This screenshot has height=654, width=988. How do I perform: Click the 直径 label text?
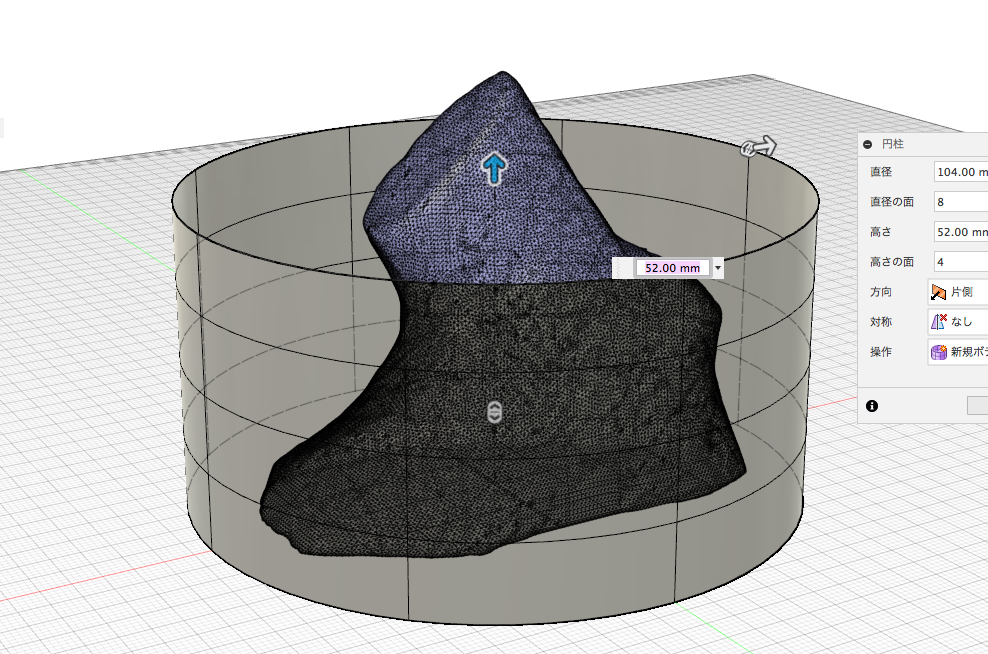tap(881, 172)
